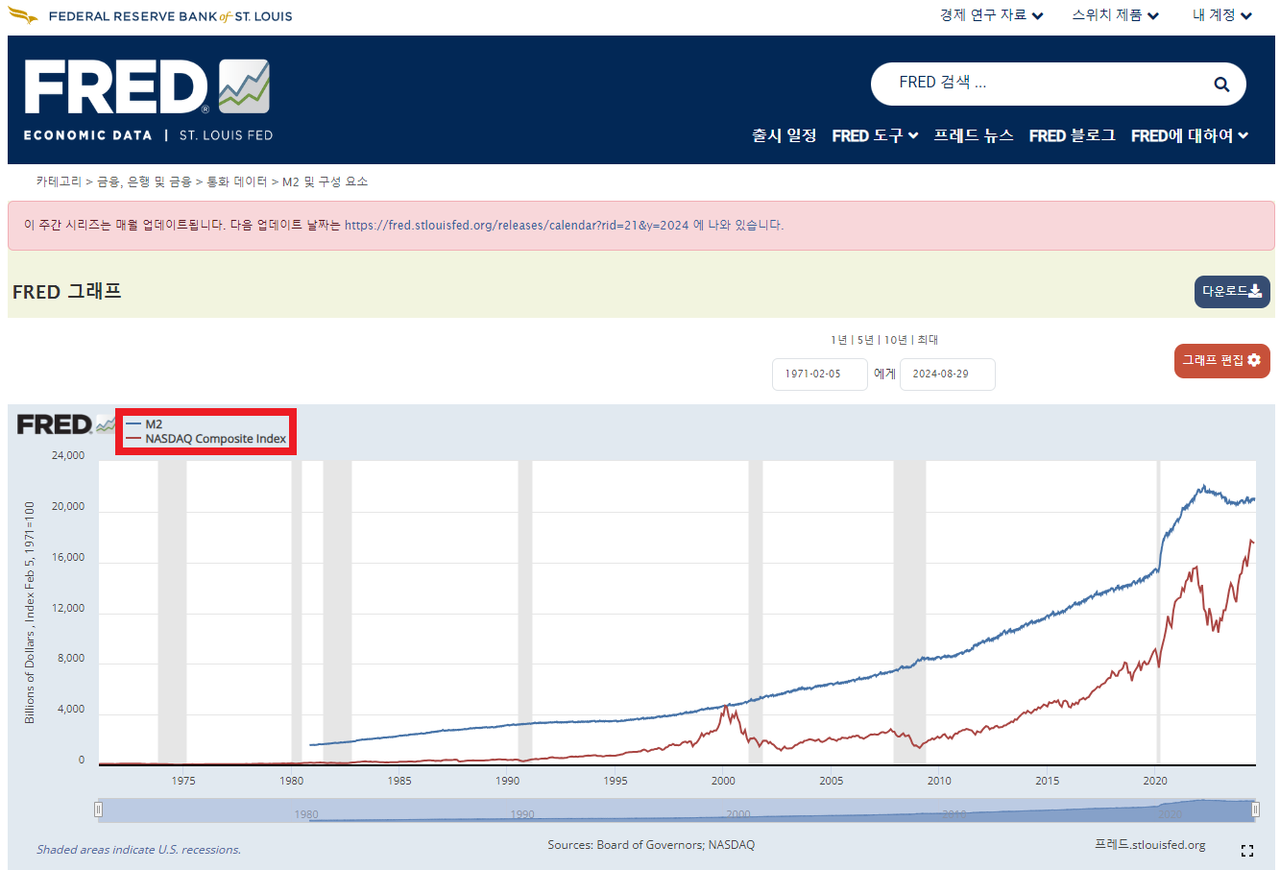
Task: Select the 5년 time range link
Action: 866,340
